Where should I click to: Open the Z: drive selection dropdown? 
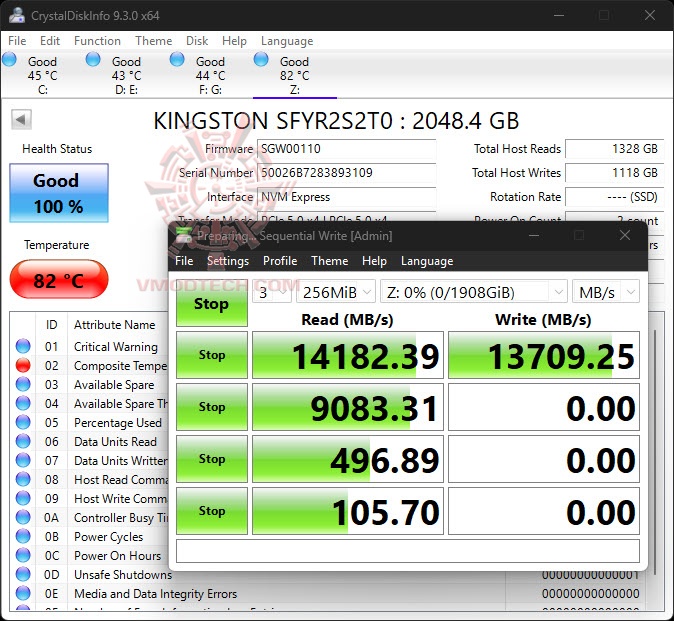pos(474,292)
